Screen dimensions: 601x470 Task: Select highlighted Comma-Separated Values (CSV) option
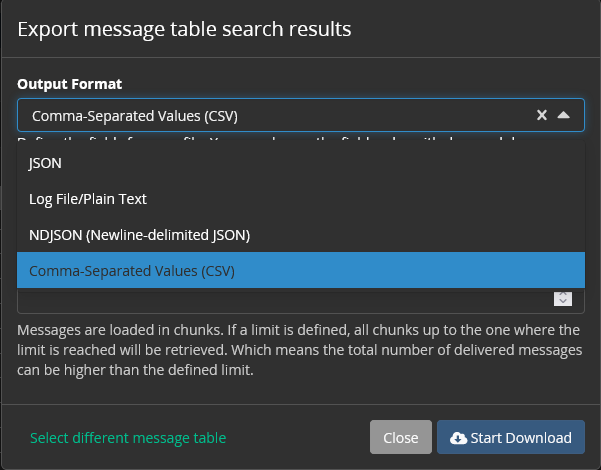point(301,270)
